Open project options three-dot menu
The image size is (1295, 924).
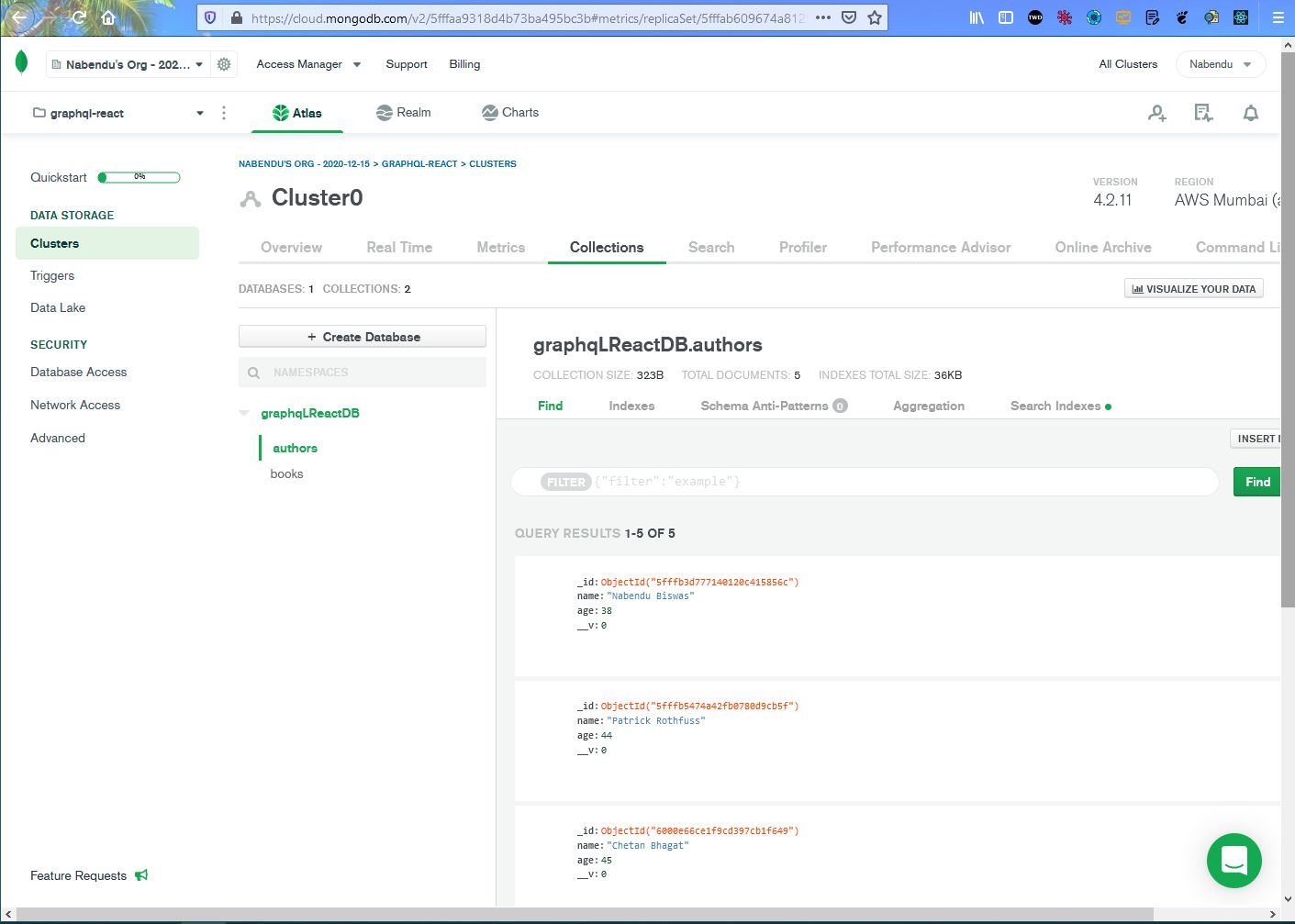tap(224, 113)
